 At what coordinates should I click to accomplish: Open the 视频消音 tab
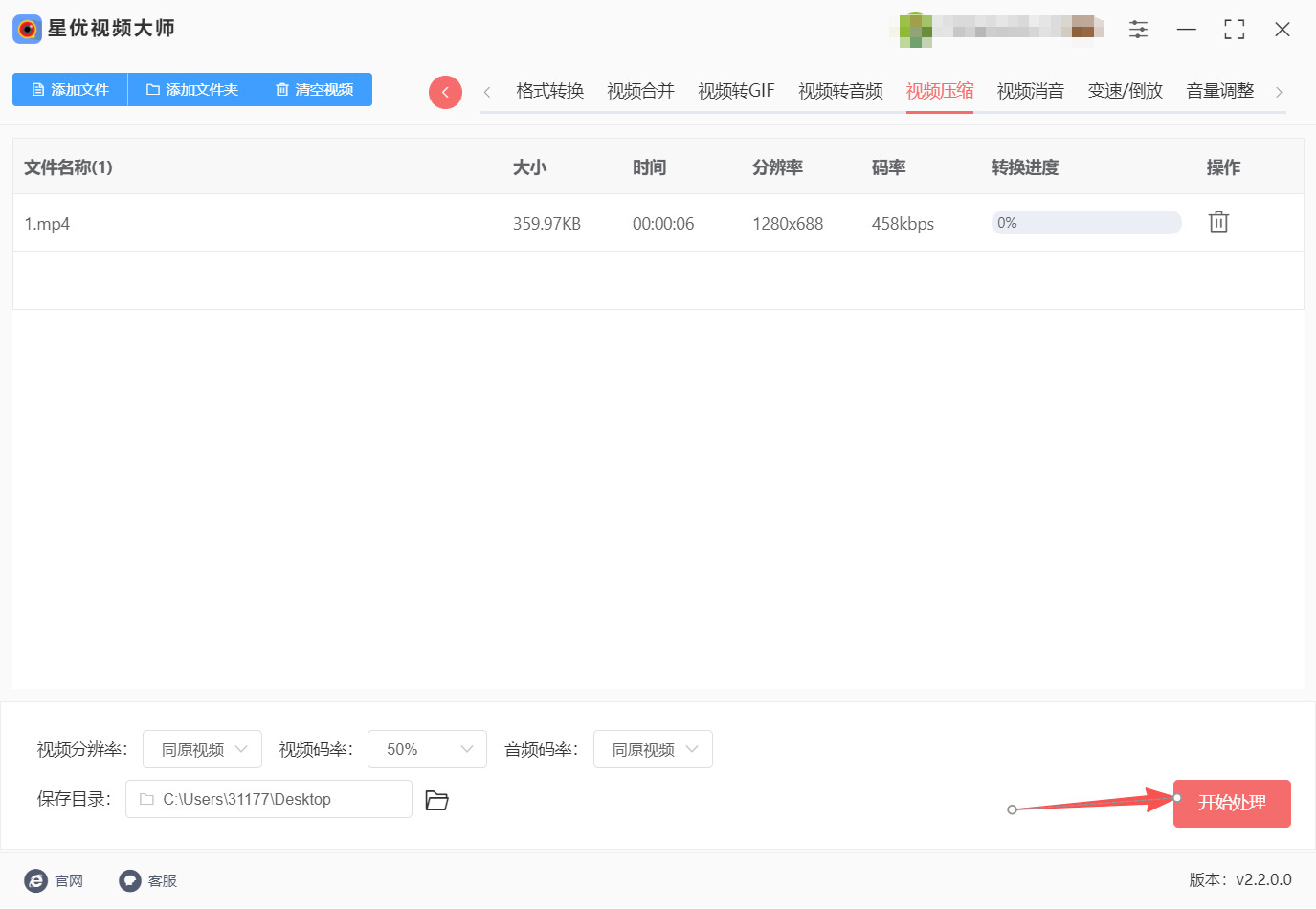coord(1030,90)
